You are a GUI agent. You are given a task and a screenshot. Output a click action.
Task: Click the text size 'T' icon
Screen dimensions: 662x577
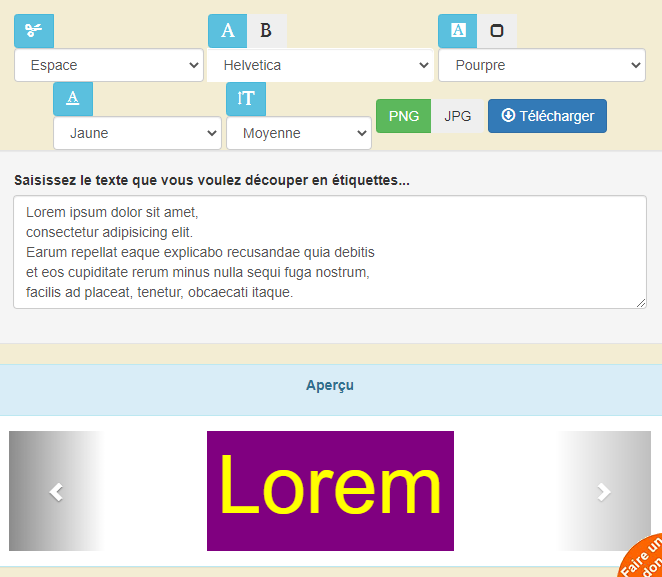coord(246,99)
